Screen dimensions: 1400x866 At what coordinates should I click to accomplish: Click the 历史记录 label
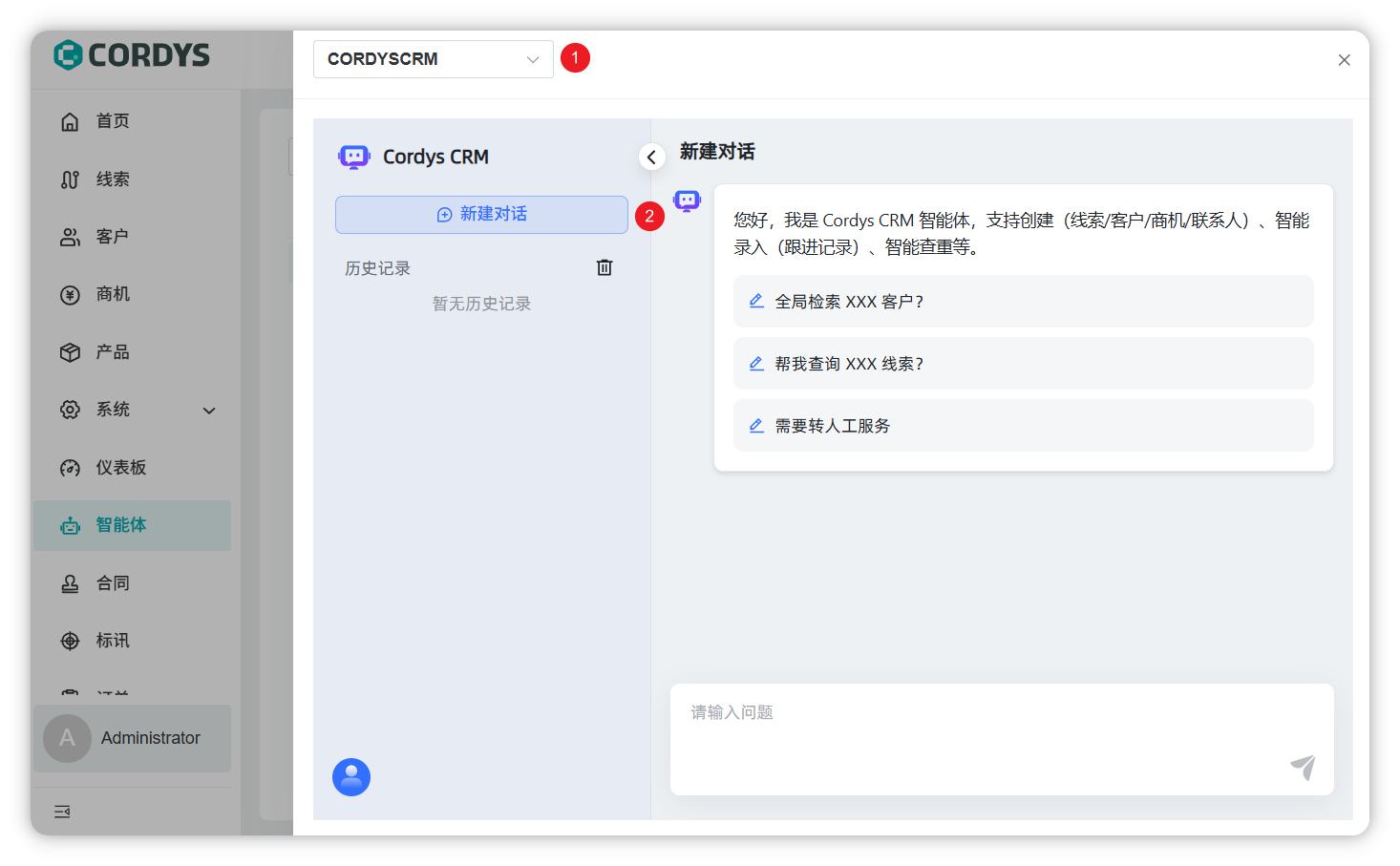377,268
